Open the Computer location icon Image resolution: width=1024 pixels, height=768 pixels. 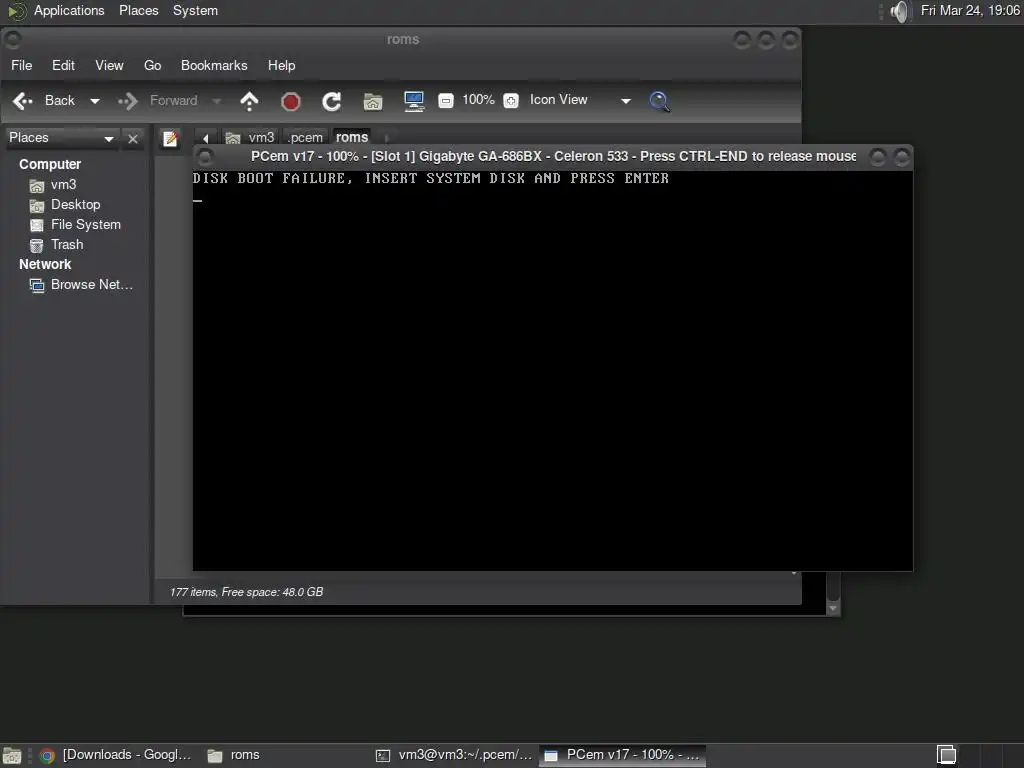(x=414, y=101)
